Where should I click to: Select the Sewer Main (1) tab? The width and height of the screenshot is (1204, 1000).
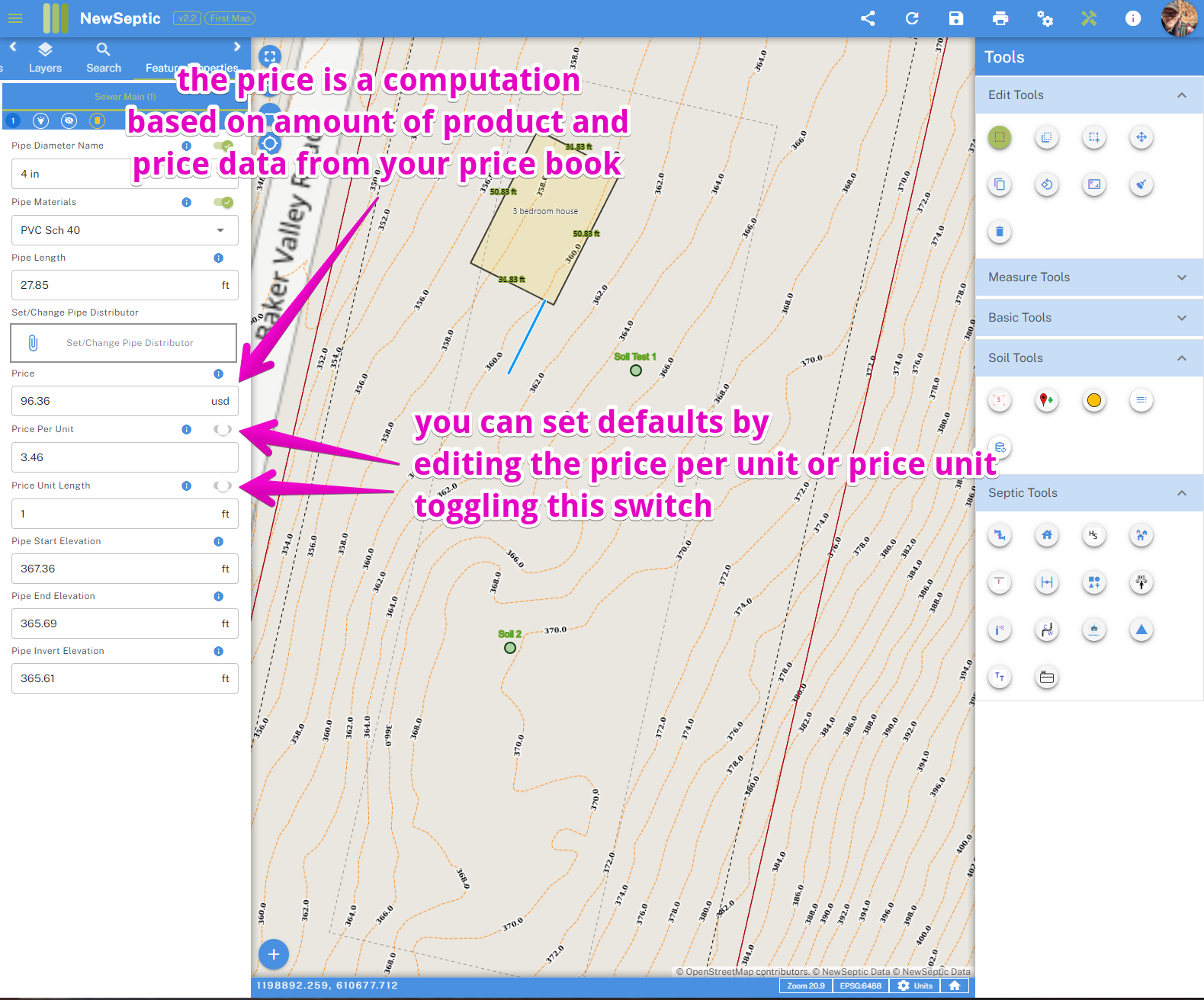125,97
